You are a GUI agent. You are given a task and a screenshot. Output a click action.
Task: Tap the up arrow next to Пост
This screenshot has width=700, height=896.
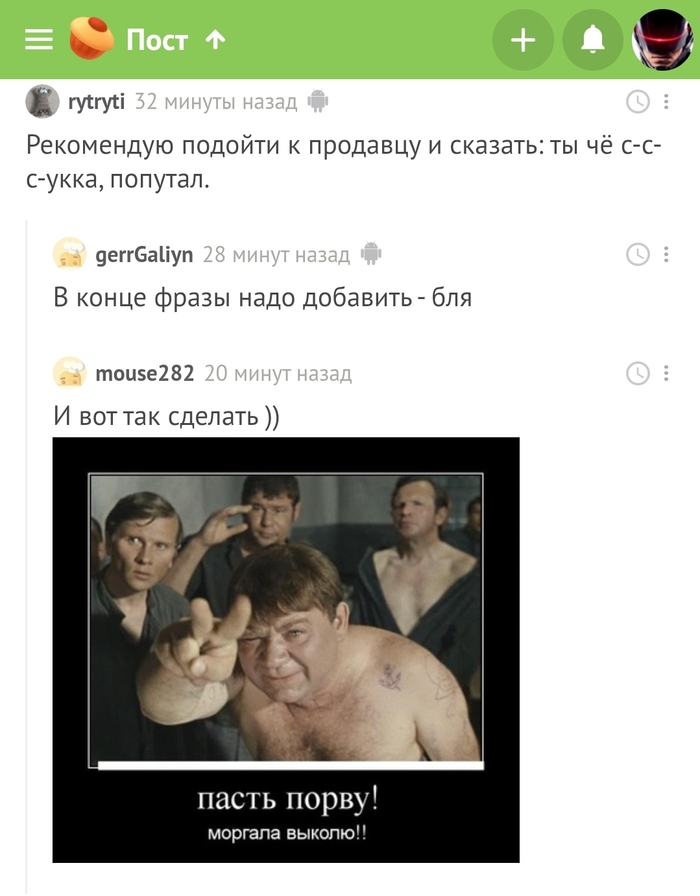(215, 40)
